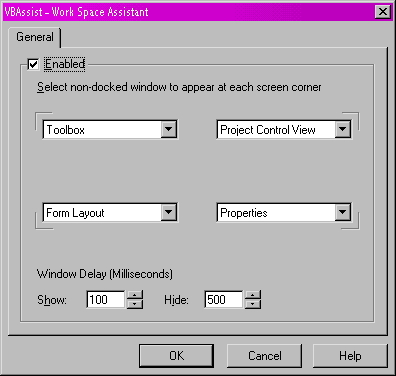Click the Properties combo box text
Viewport: 396px width, 376px height.
coord(244,213)
